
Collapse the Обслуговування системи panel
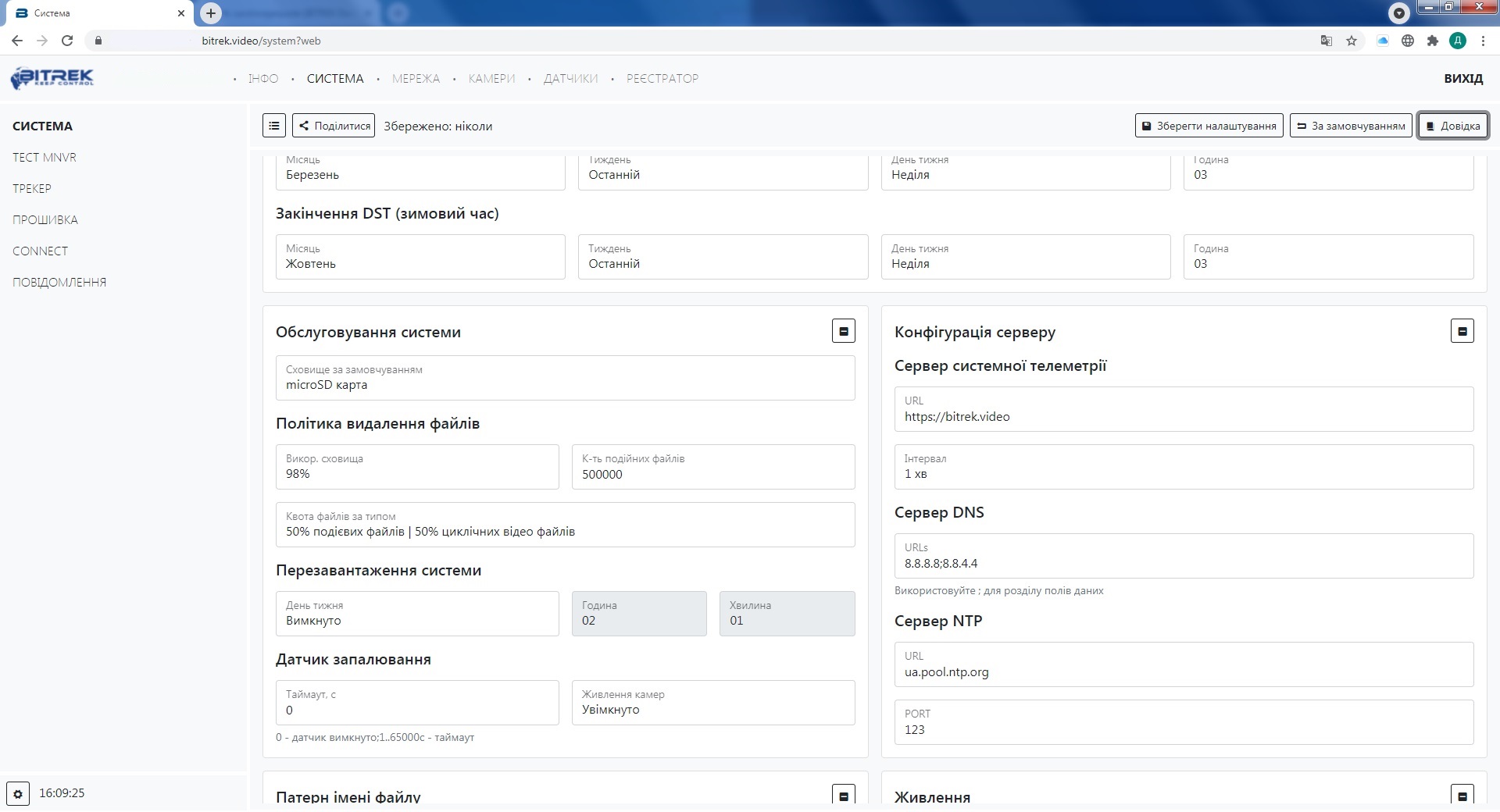click(843, 331)
